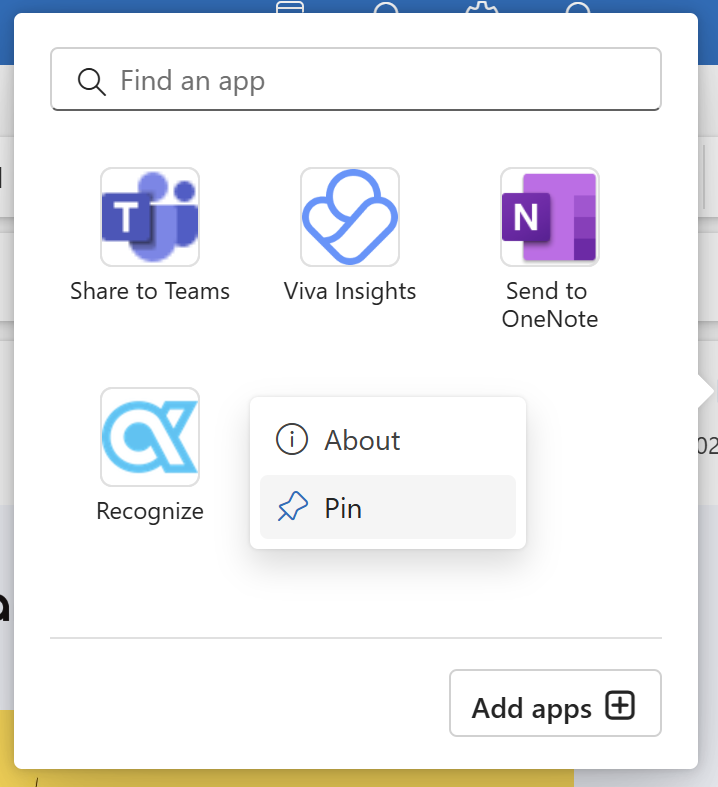Open the Send to OneNote icon

(x=550, y=217)
